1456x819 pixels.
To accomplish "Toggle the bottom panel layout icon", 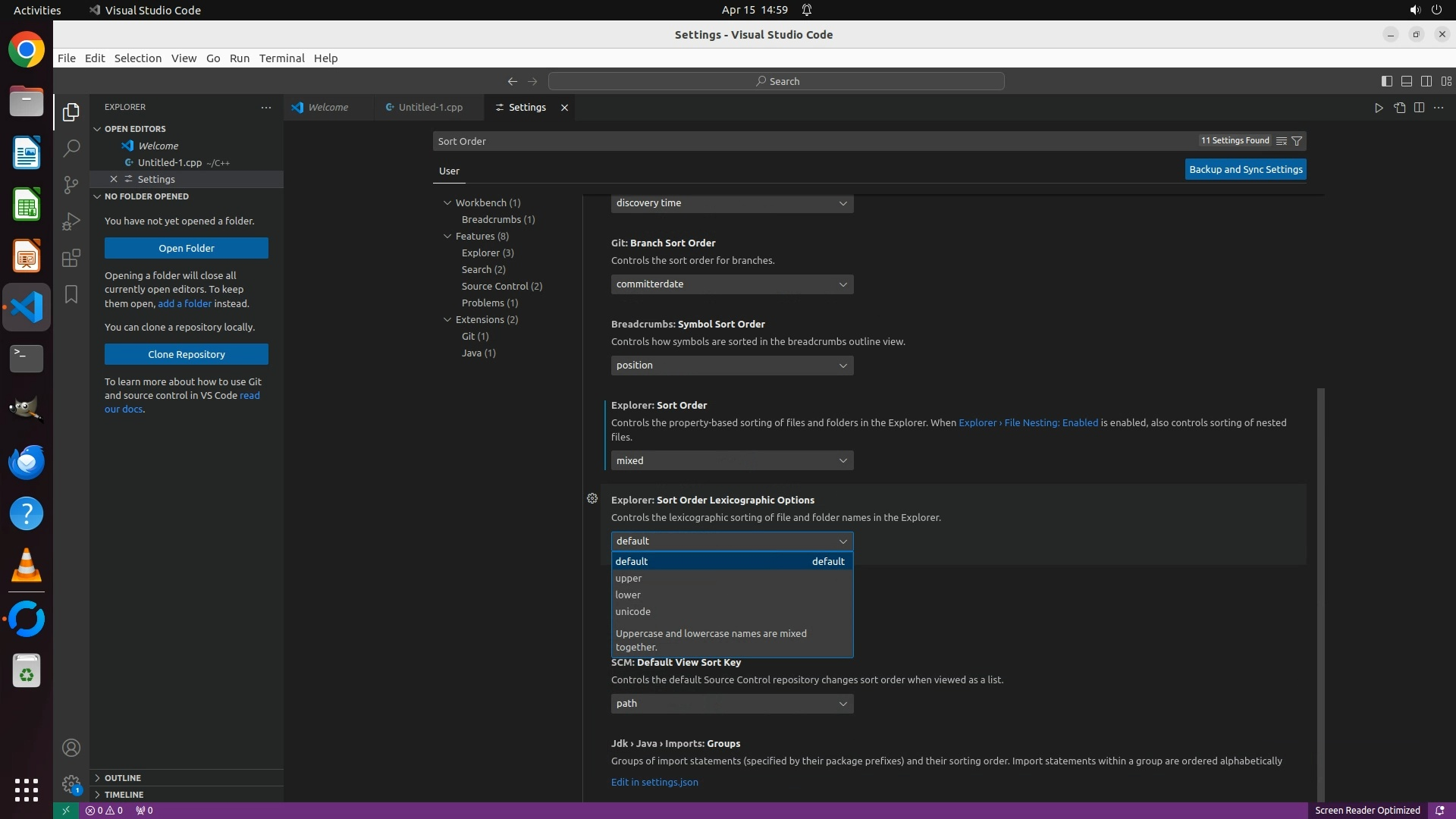I will pyautogui.click(x=1406, y=81).
